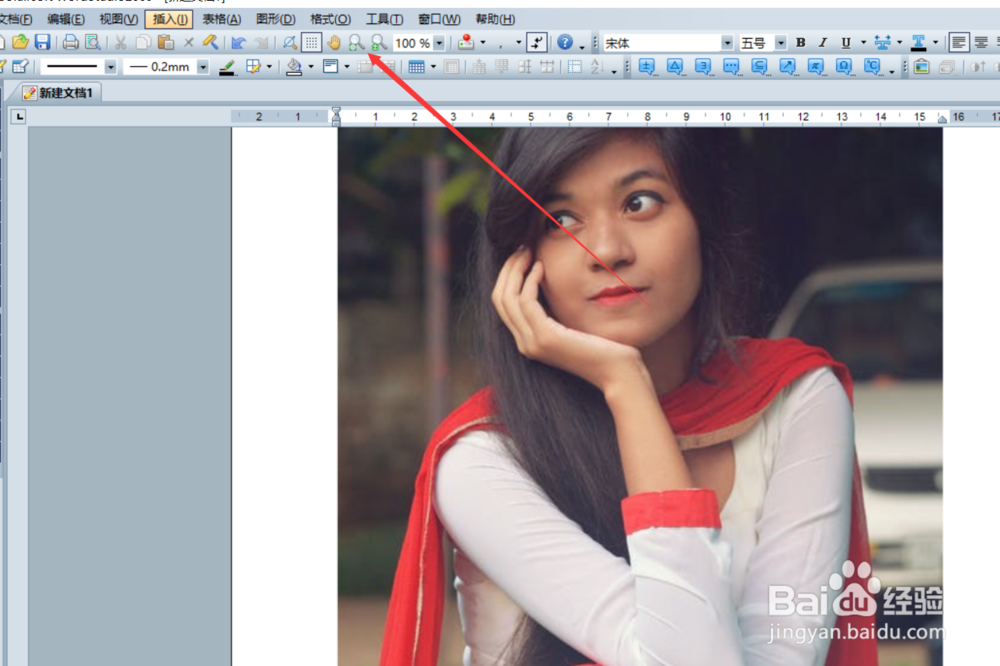Click the Delete X icon
Viewport: 1000px width, 666px height.
click(x=189, y=43)
